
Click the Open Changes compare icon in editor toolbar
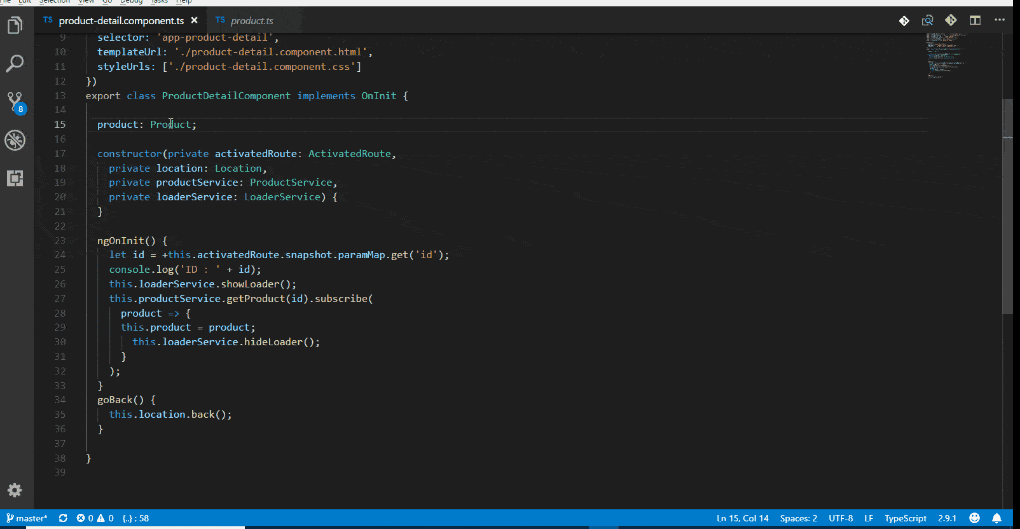click(x=928, y=21)
